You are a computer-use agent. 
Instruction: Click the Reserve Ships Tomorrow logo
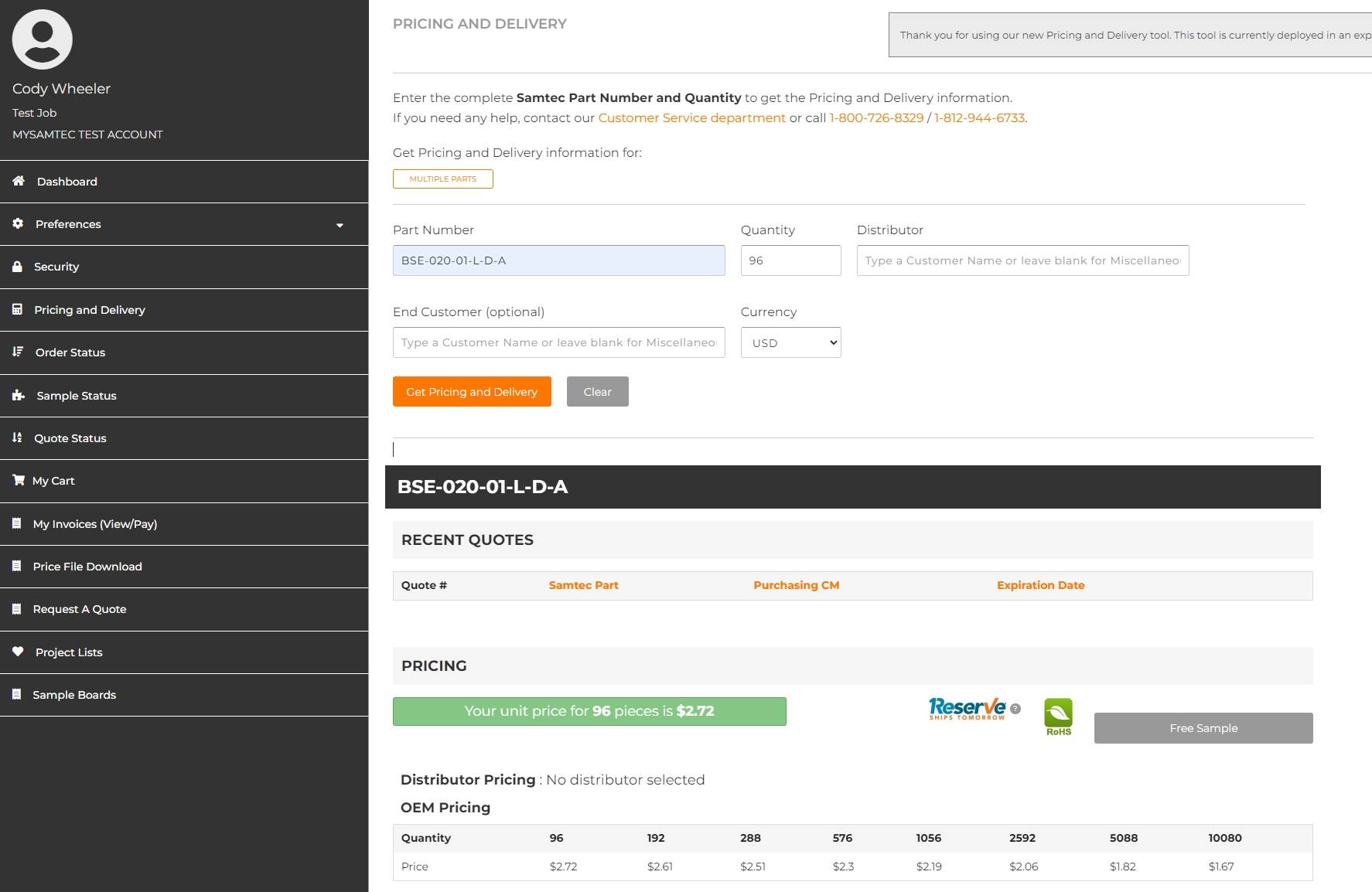pyautogui.click(x=967, y=709)
